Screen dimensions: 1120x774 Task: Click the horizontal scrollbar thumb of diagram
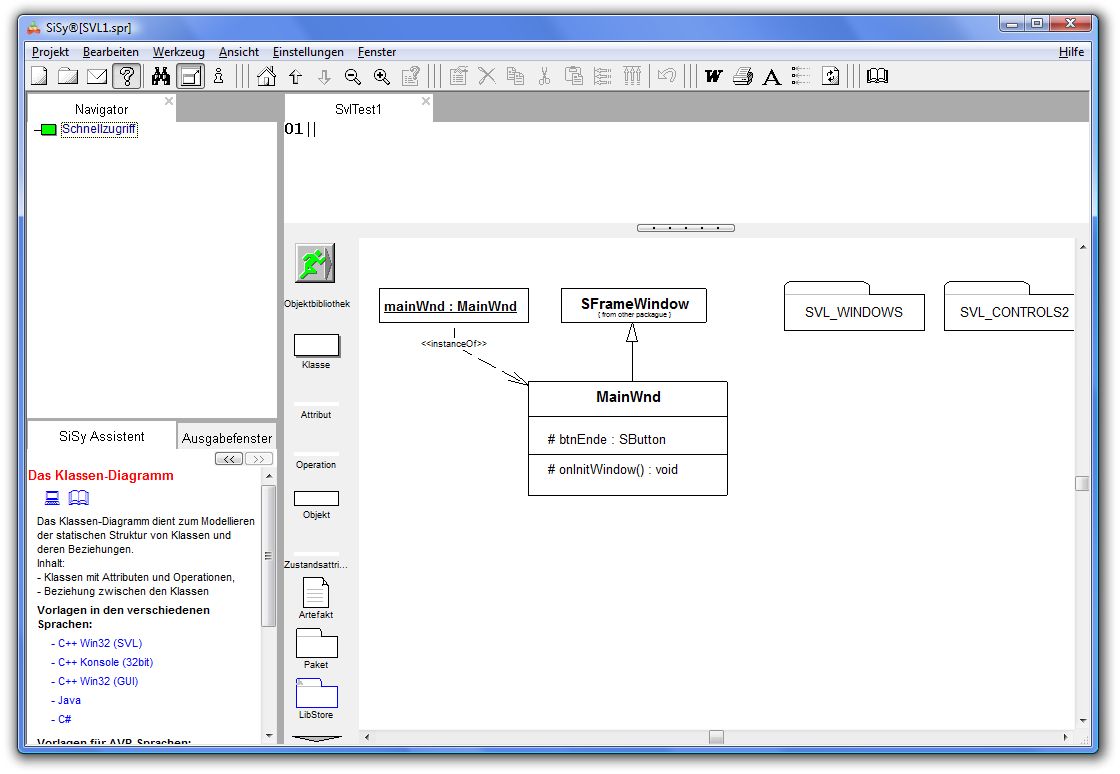716,737
